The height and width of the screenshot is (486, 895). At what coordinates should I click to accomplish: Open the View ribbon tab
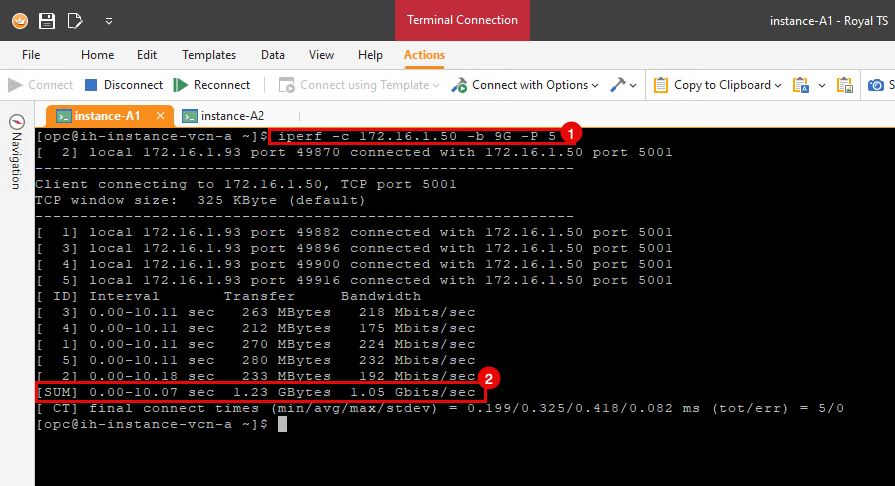[x=321, y=55]
